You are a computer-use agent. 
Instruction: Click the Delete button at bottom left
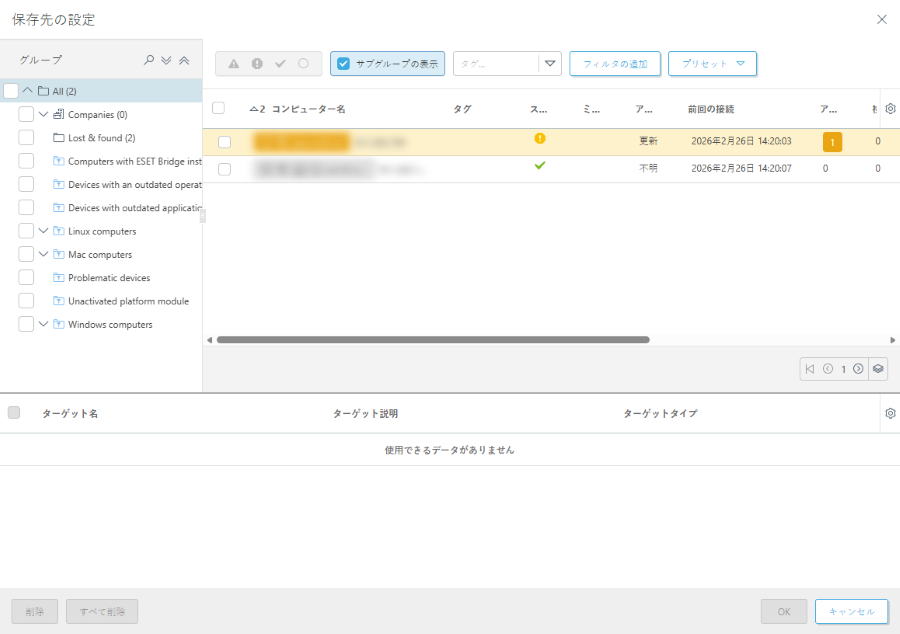pos(34,612)
